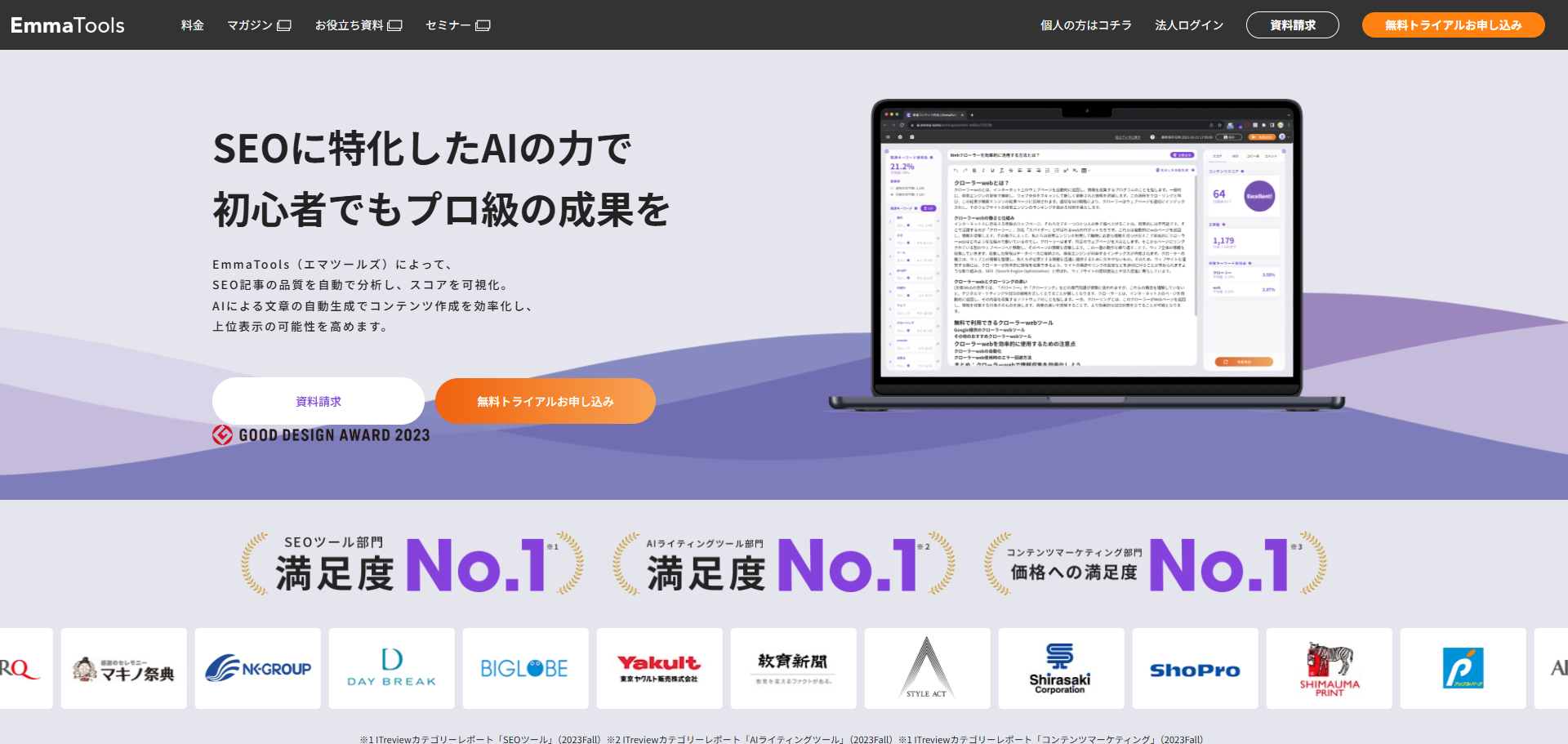
Task: Click the ITreview footnote text
Action: coord(782,739)
